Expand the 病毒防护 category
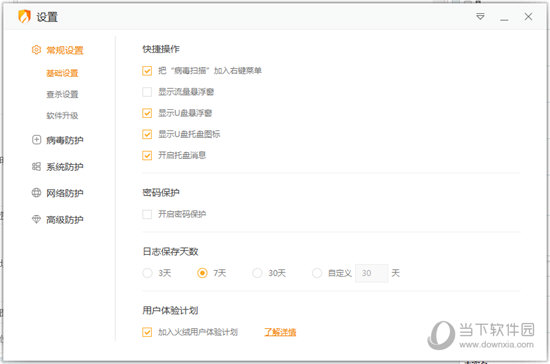This screenshot has height=364, width=550. coord(65,140)
